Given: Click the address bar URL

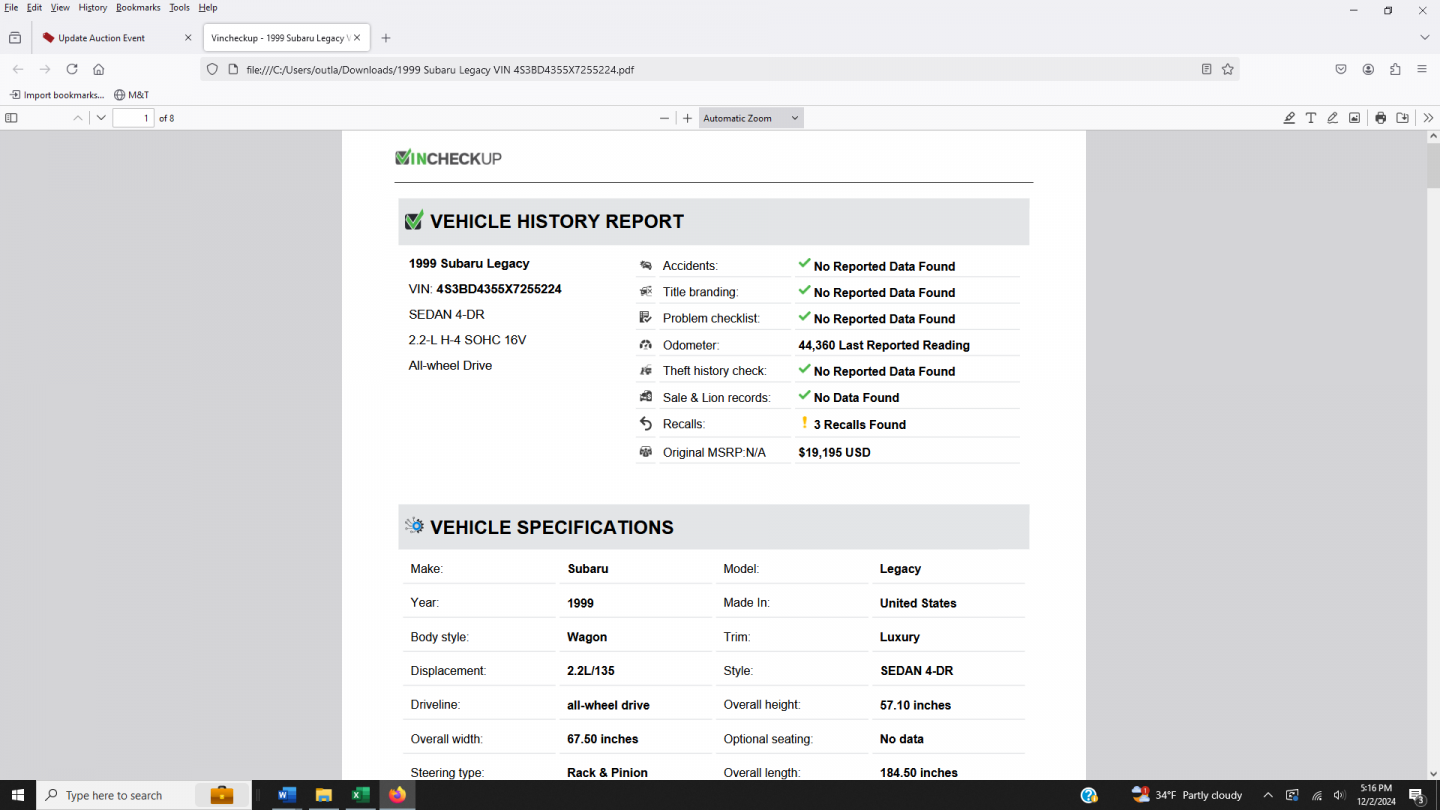Looking at the screenshot, I should (x=440, y=70).
